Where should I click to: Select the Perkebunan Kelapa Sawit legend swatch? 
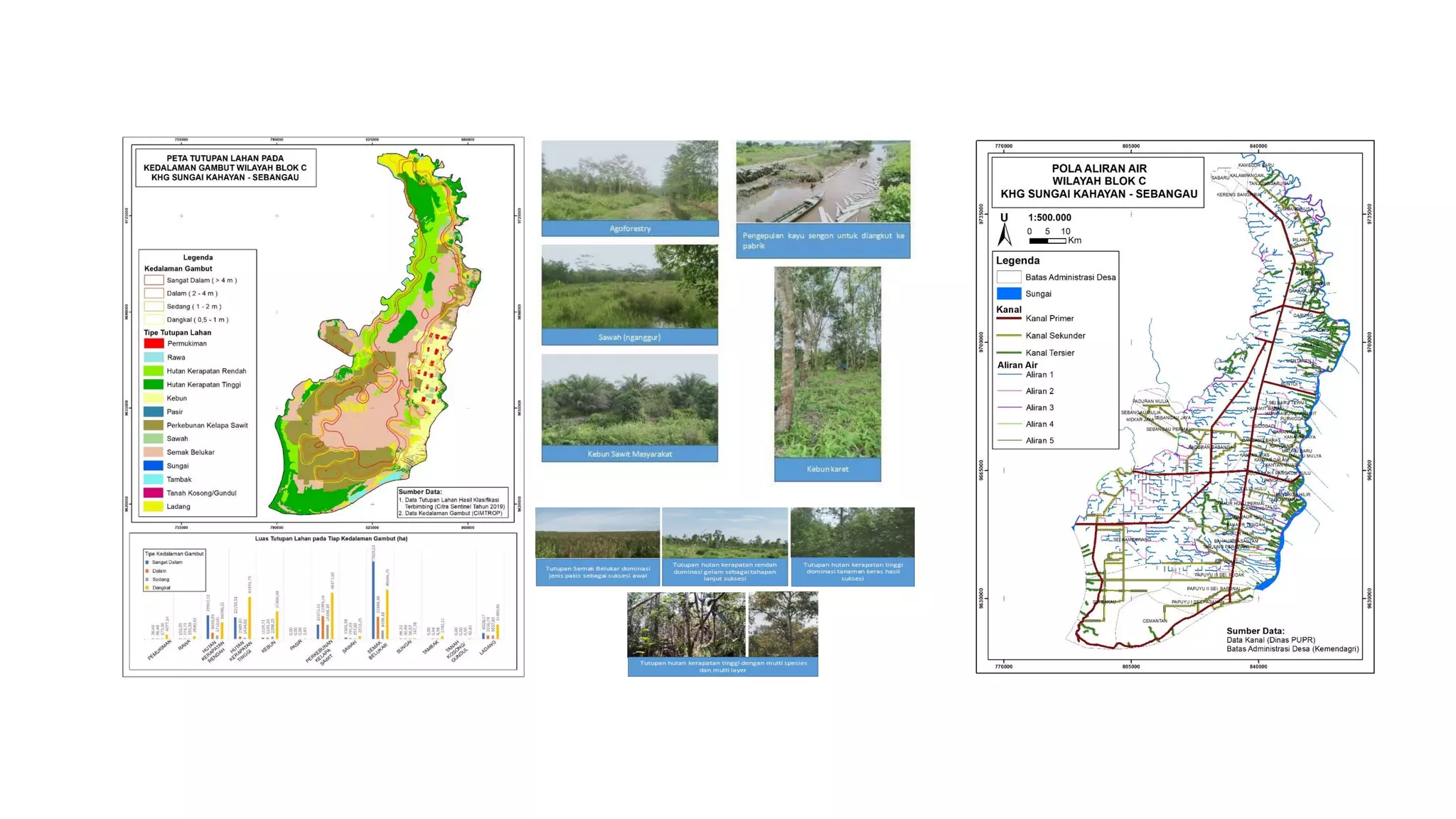pyautogui.click(x=154, y=425)
